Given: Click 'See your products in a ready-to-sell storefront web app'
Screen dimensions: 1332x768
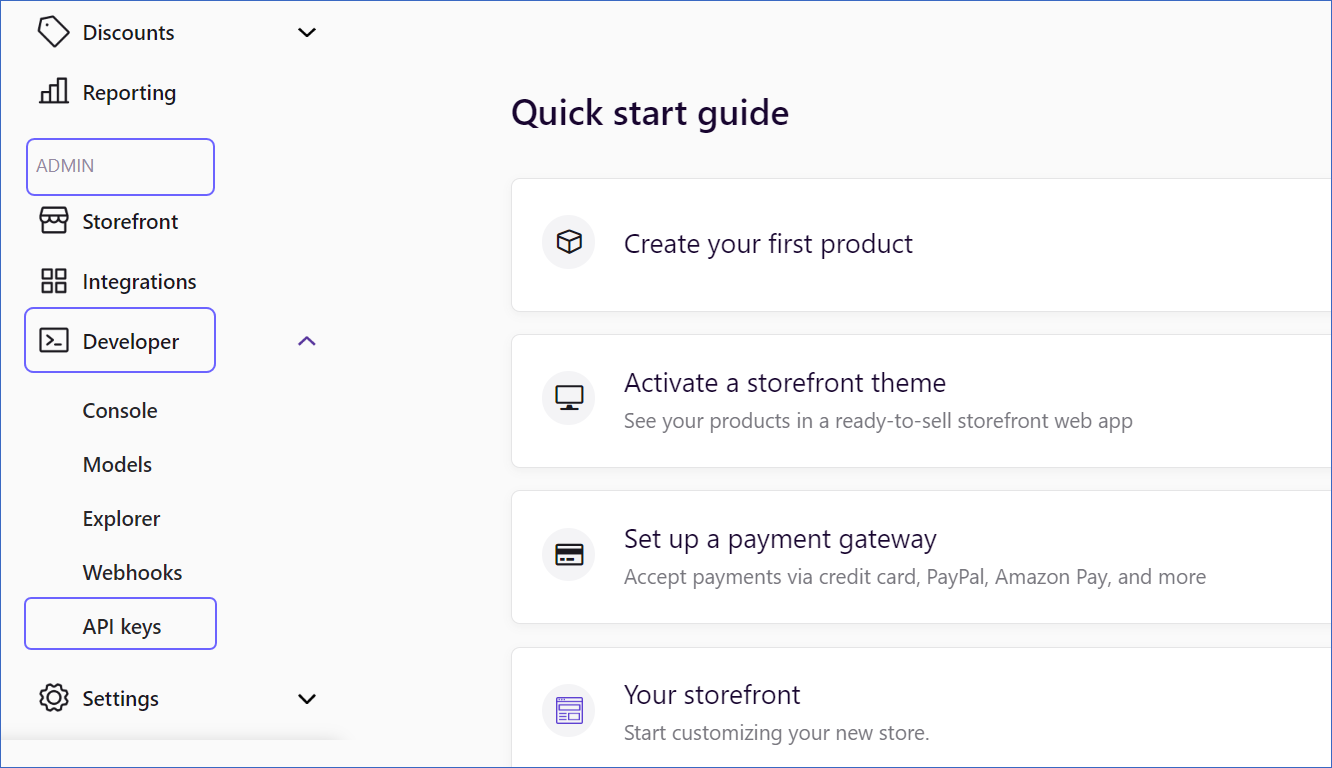Looking at the screenshot, I should click(878, 421).
